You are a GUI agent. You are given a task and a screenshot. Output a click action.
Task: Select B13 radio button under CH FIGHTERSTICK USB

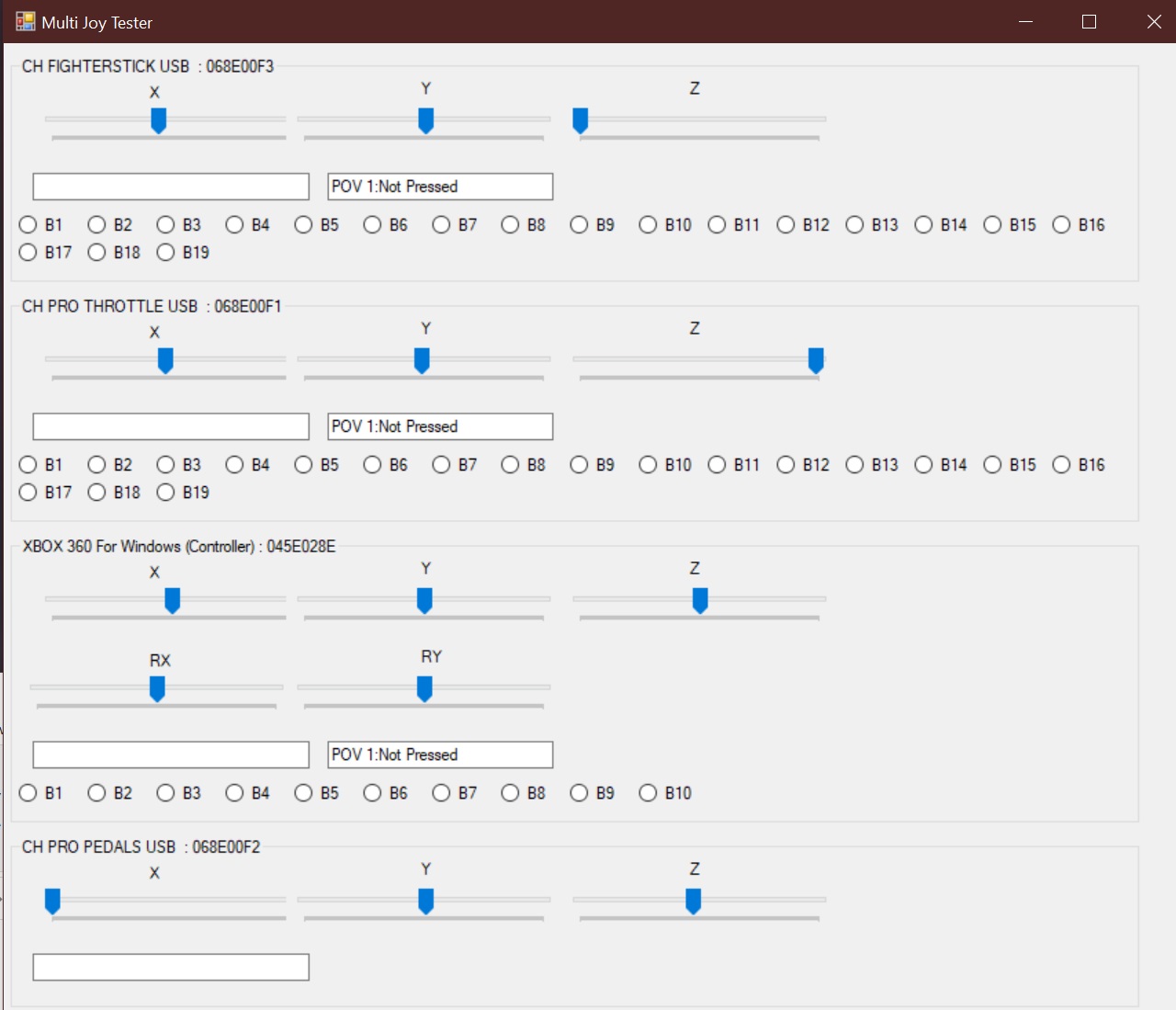(x=872, y=225)
